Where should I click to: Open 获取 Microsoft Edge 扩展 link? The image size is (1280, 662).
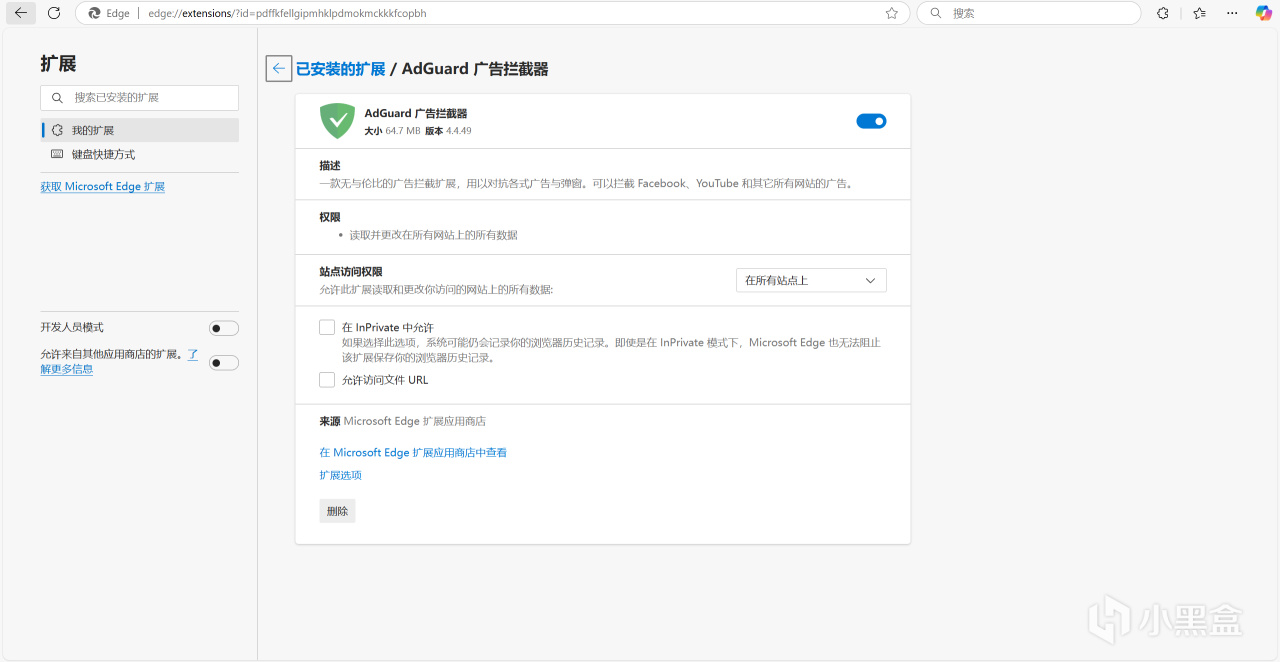pos(103,187)
